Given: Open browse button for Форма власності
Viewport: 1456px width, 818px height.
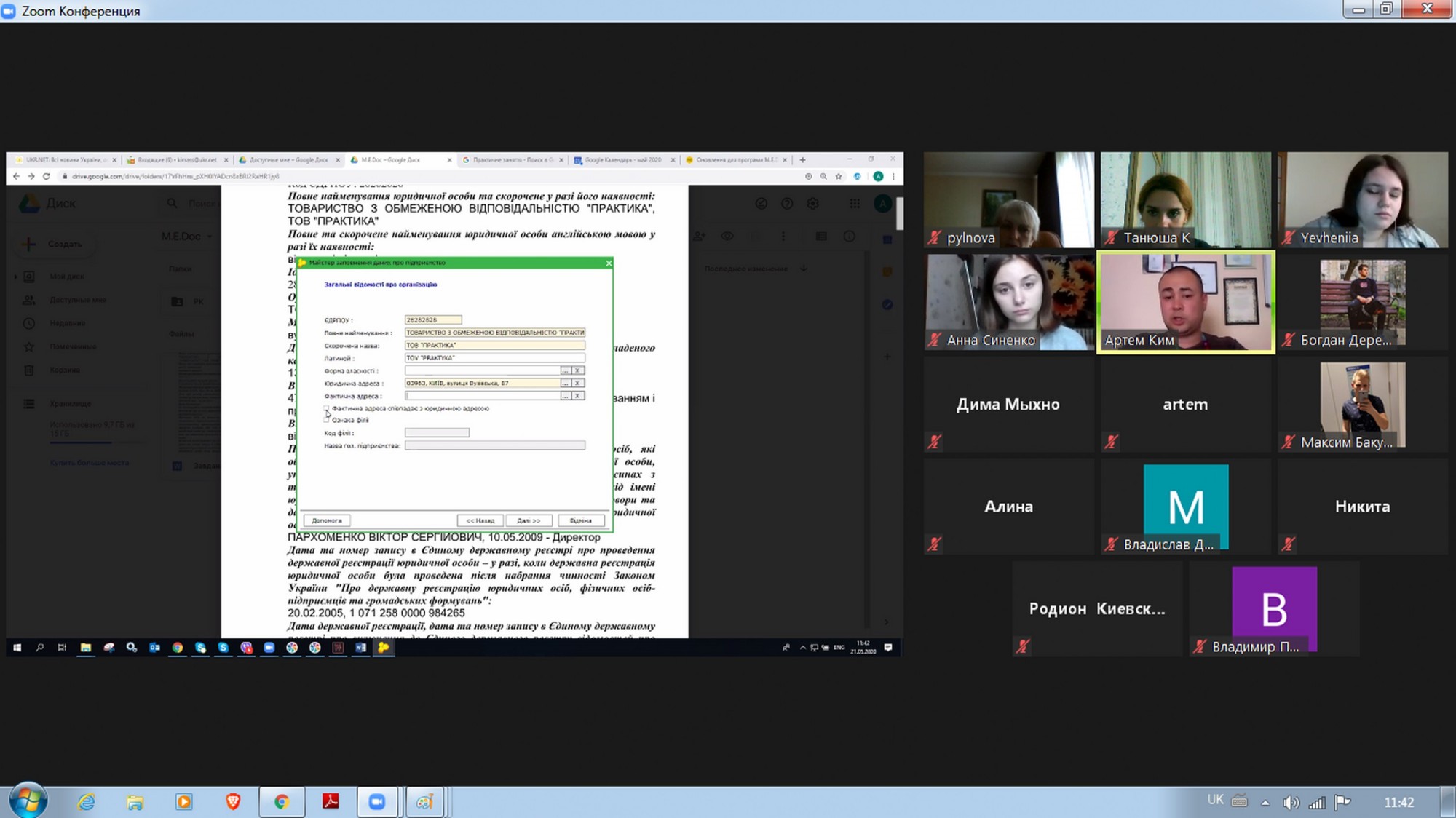Looking at the screenshot, I should (x=565, y=370).
